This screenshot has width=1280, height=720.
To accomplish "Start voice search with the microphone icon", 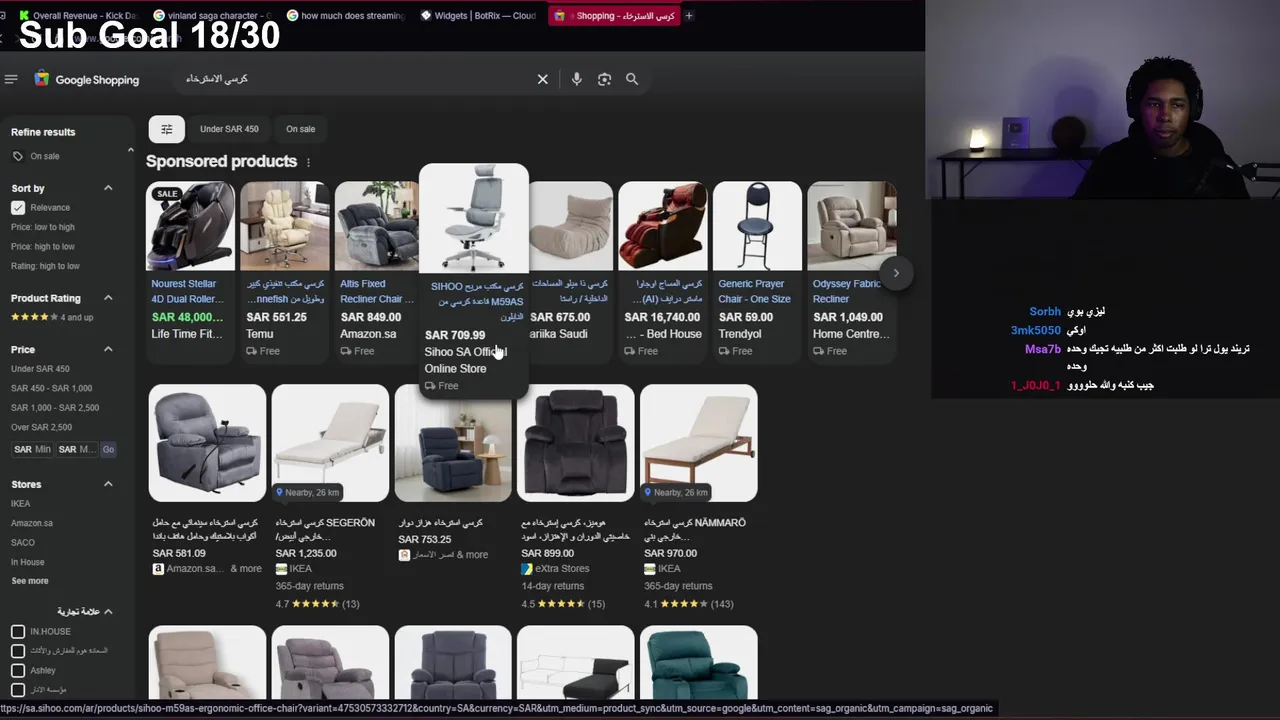I will [x=577, y=79].
